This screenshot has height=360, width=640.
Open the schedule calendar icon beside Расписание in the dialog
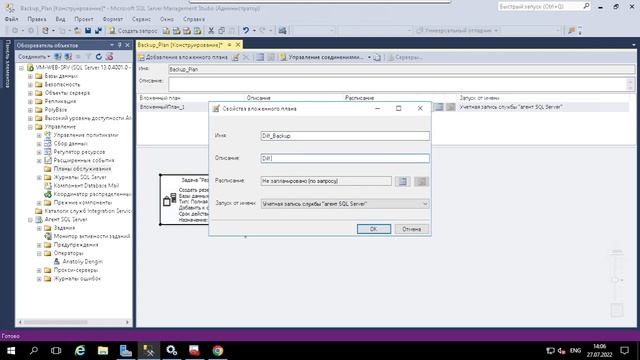(x=402, y=181)
